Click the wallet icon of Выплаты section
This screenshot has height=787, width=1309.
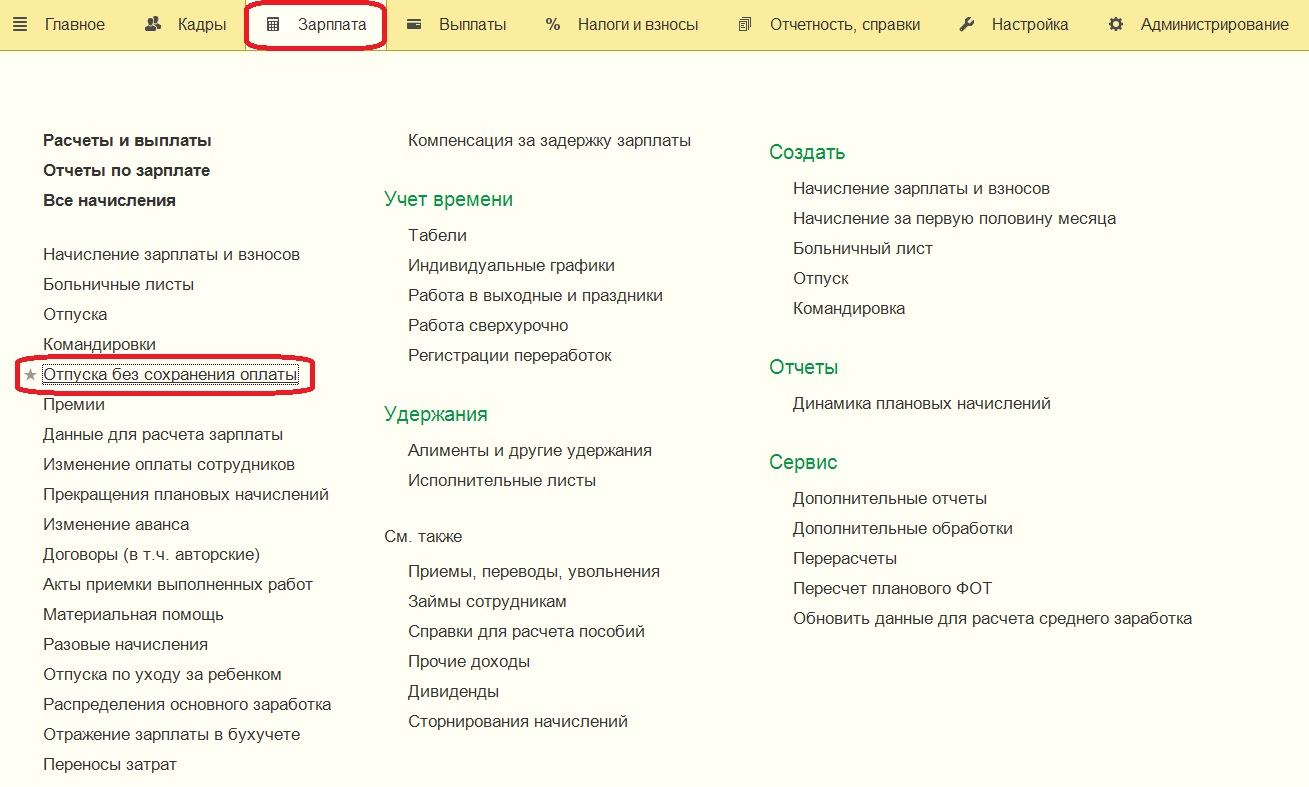click(x=414, y=25)
